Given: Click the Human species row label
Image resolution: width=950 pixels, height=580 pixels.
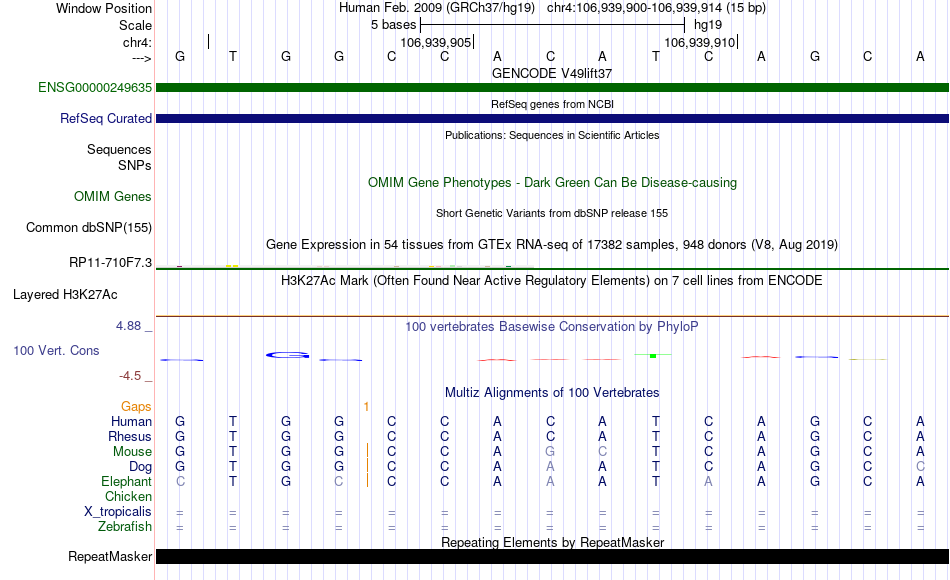Looking at the screenshot, I should [131, 421].
